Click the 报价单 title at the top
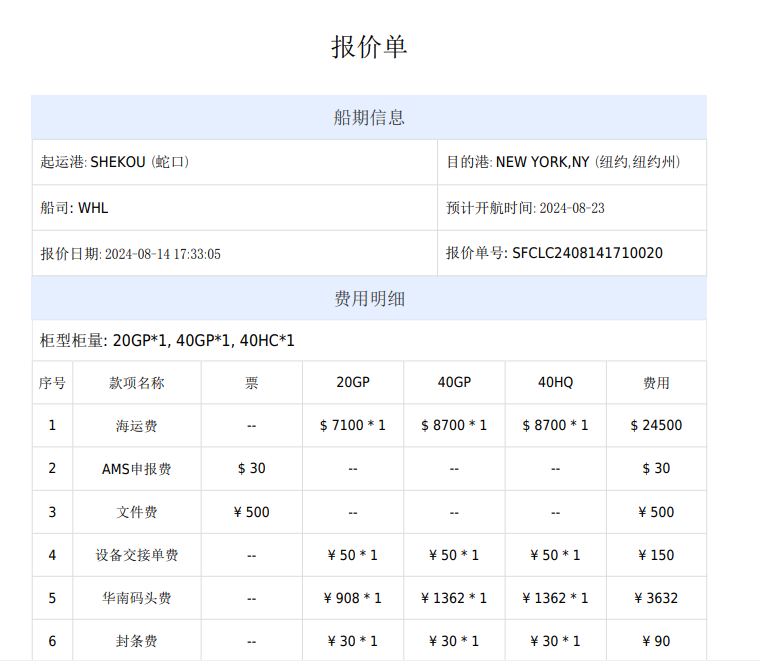 (369, 47)
